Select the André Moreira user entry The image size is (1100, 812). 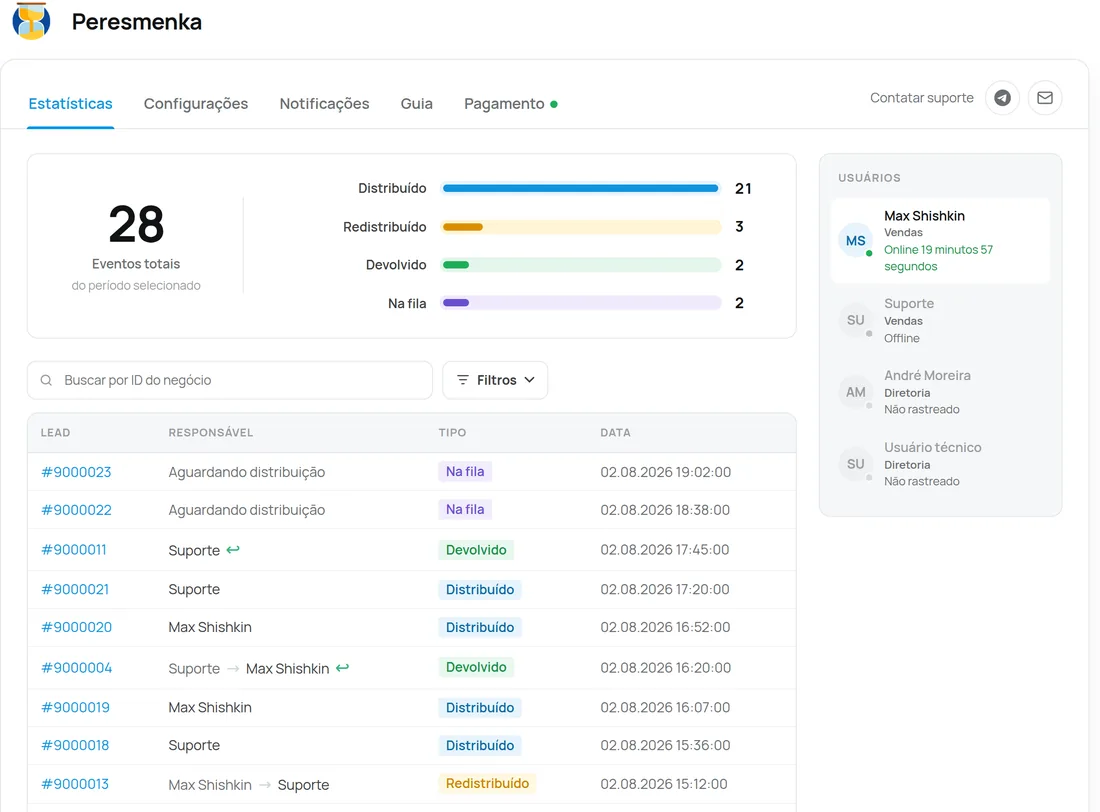click(940, 392)
